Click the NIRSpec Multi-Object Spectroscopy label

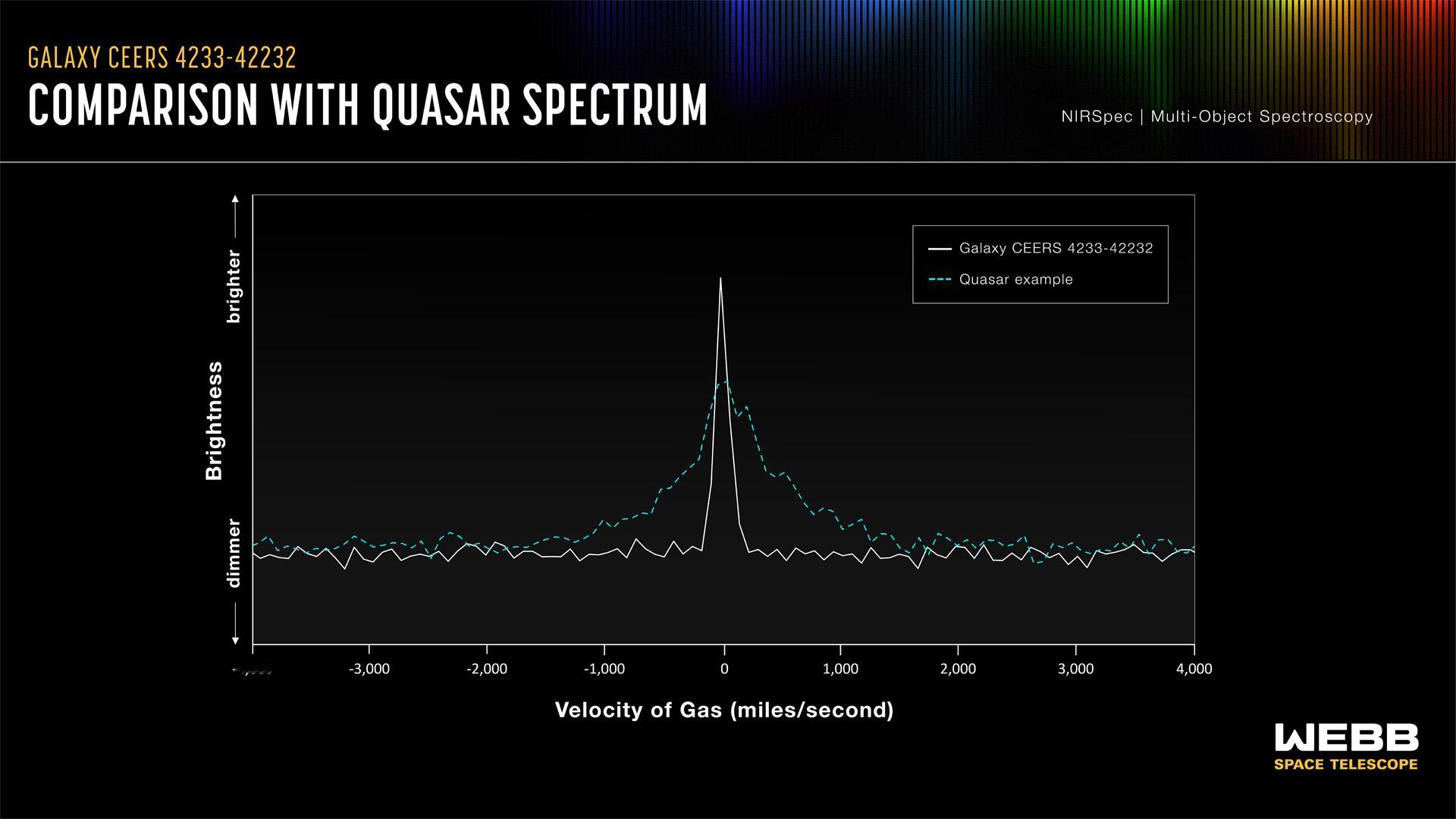pyautogui.click(x=1216, y=117)
